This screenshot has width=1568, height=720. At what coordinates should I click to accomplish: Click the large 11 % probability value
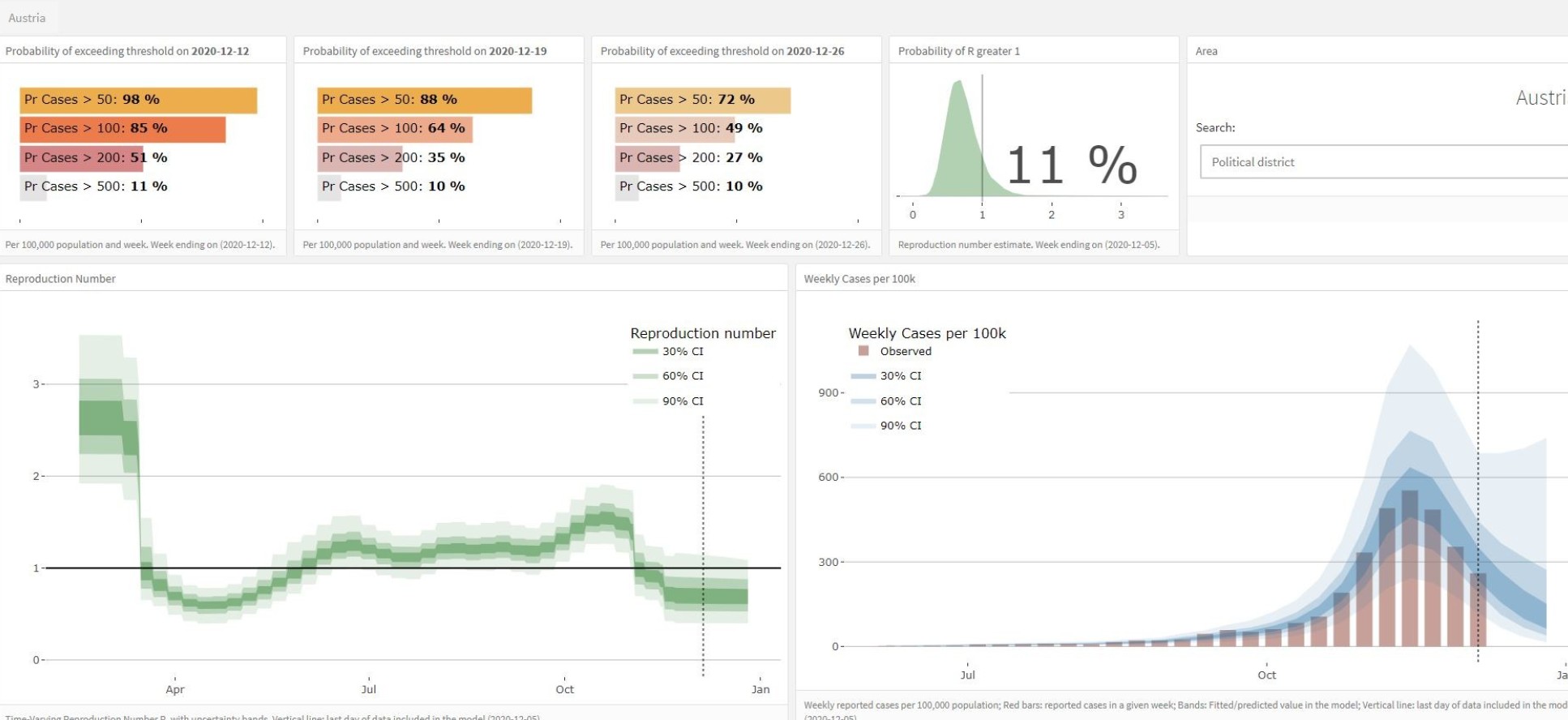coord(1071,165)
